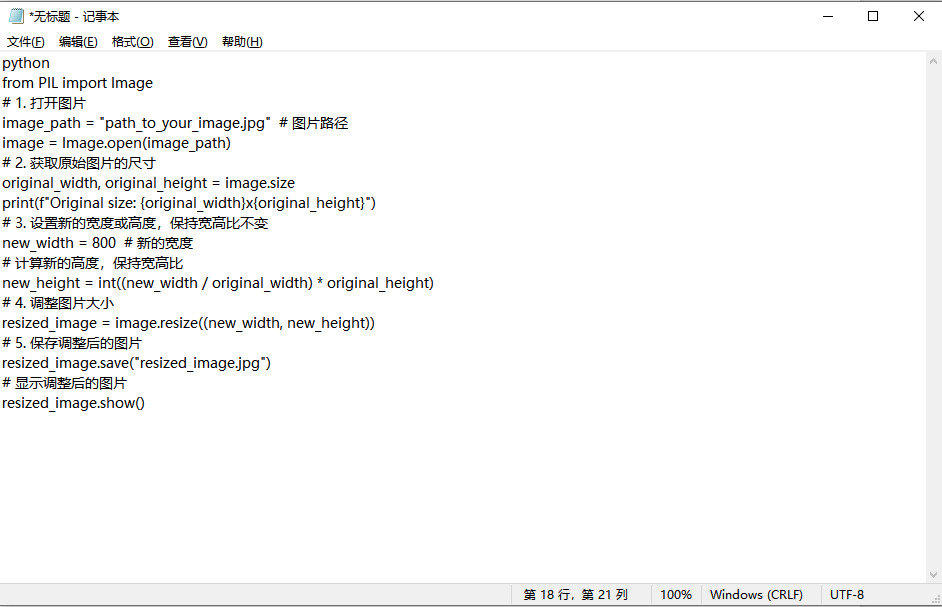Open the 查看(V) menu
This screenshot has height=607, width=942.
point(187,41)
